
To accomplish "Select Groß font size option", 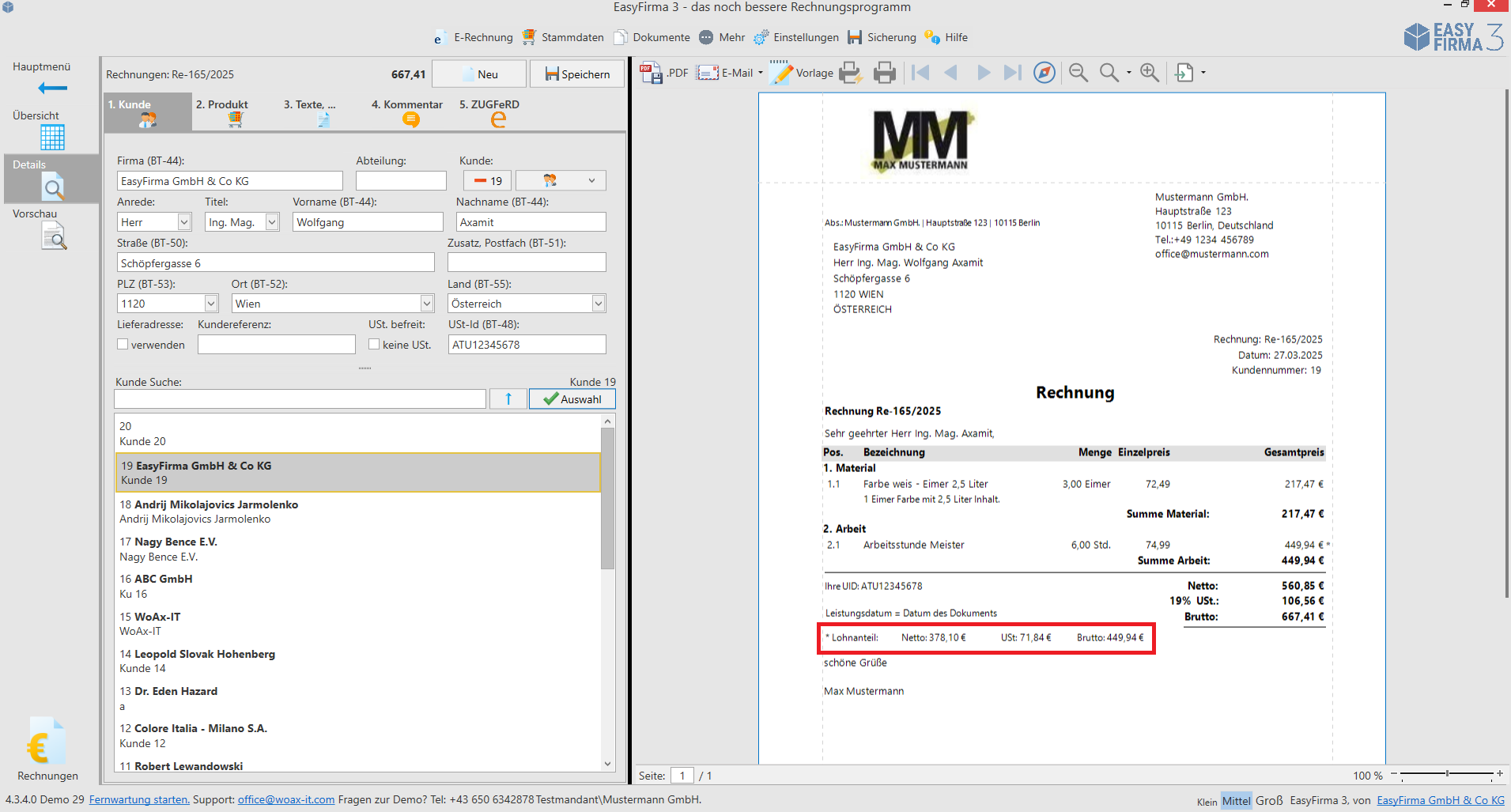I will click(x=1269, y=800).
